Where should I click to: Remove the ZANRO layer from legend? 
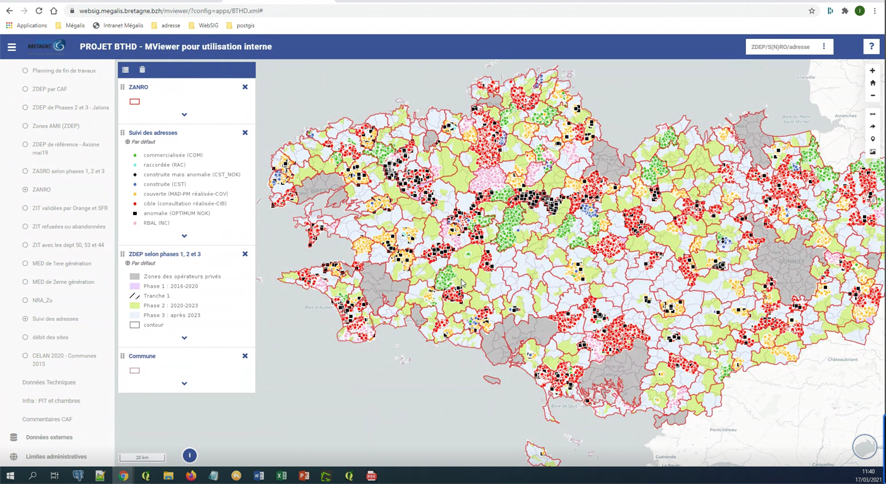245,87
